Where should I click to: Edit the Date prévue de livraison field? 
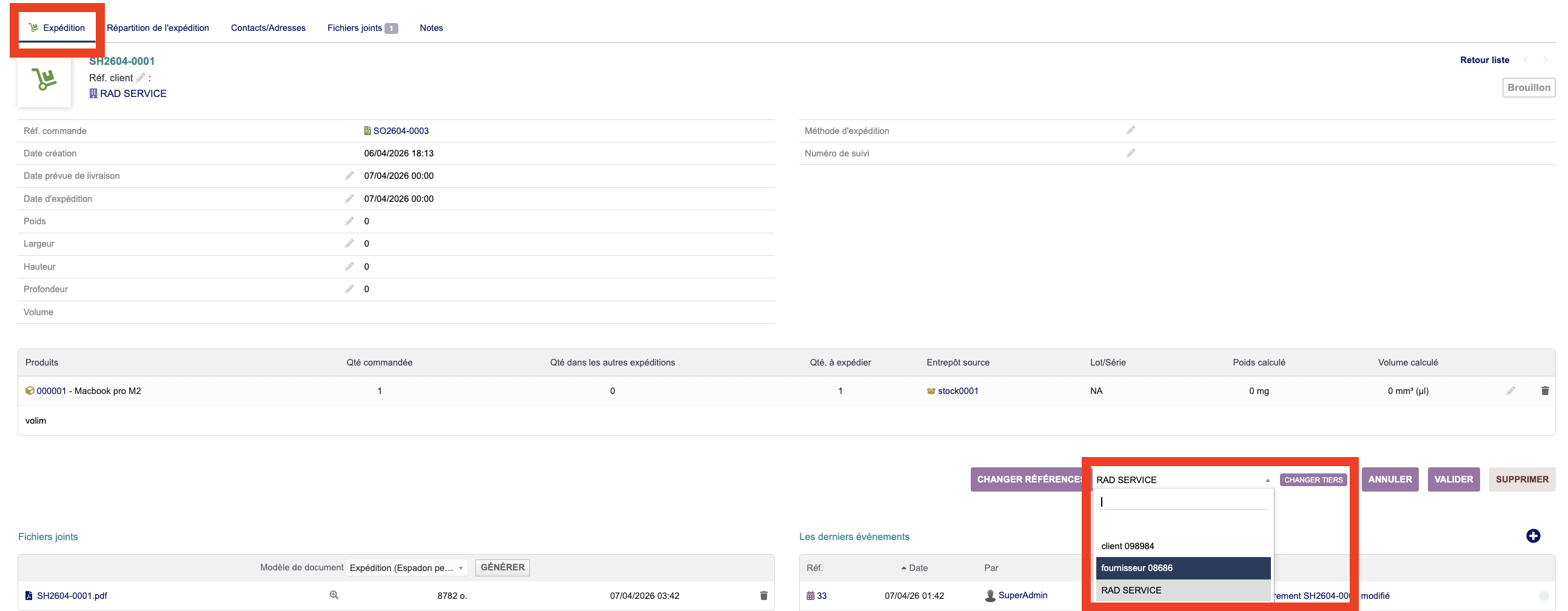point(349,176)
